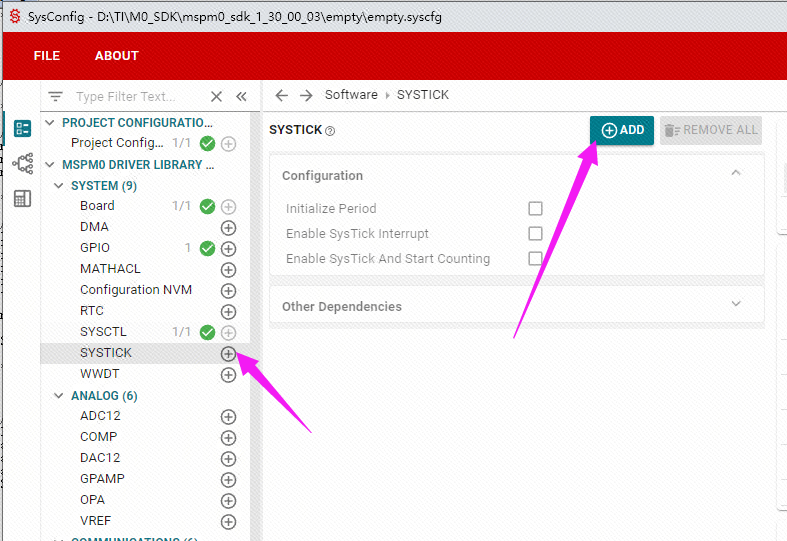Add a SYSTICK instance via sidebar plus icon

click(x=228, y=353)
